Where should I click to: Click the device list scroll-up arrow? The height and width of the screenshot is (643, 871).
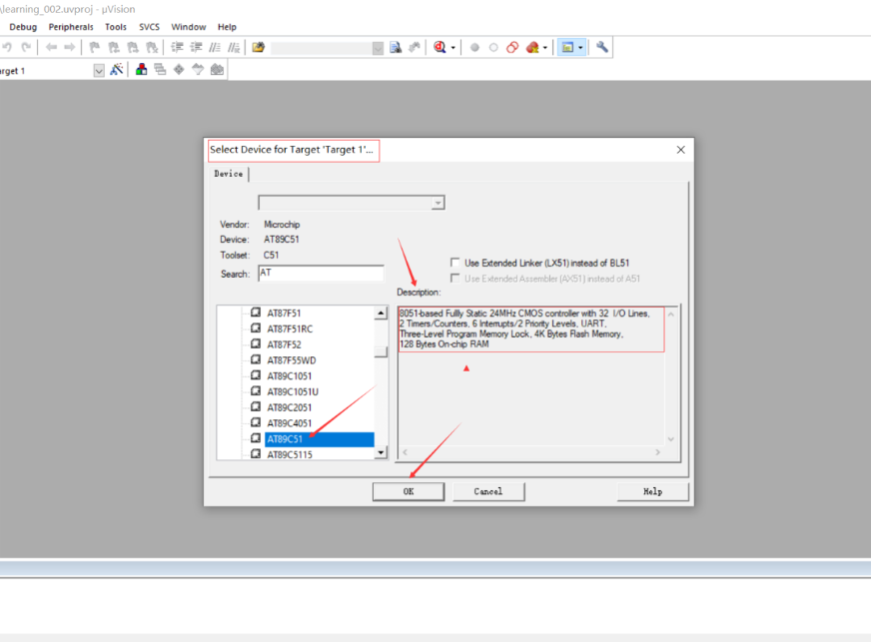coord(381,313)
